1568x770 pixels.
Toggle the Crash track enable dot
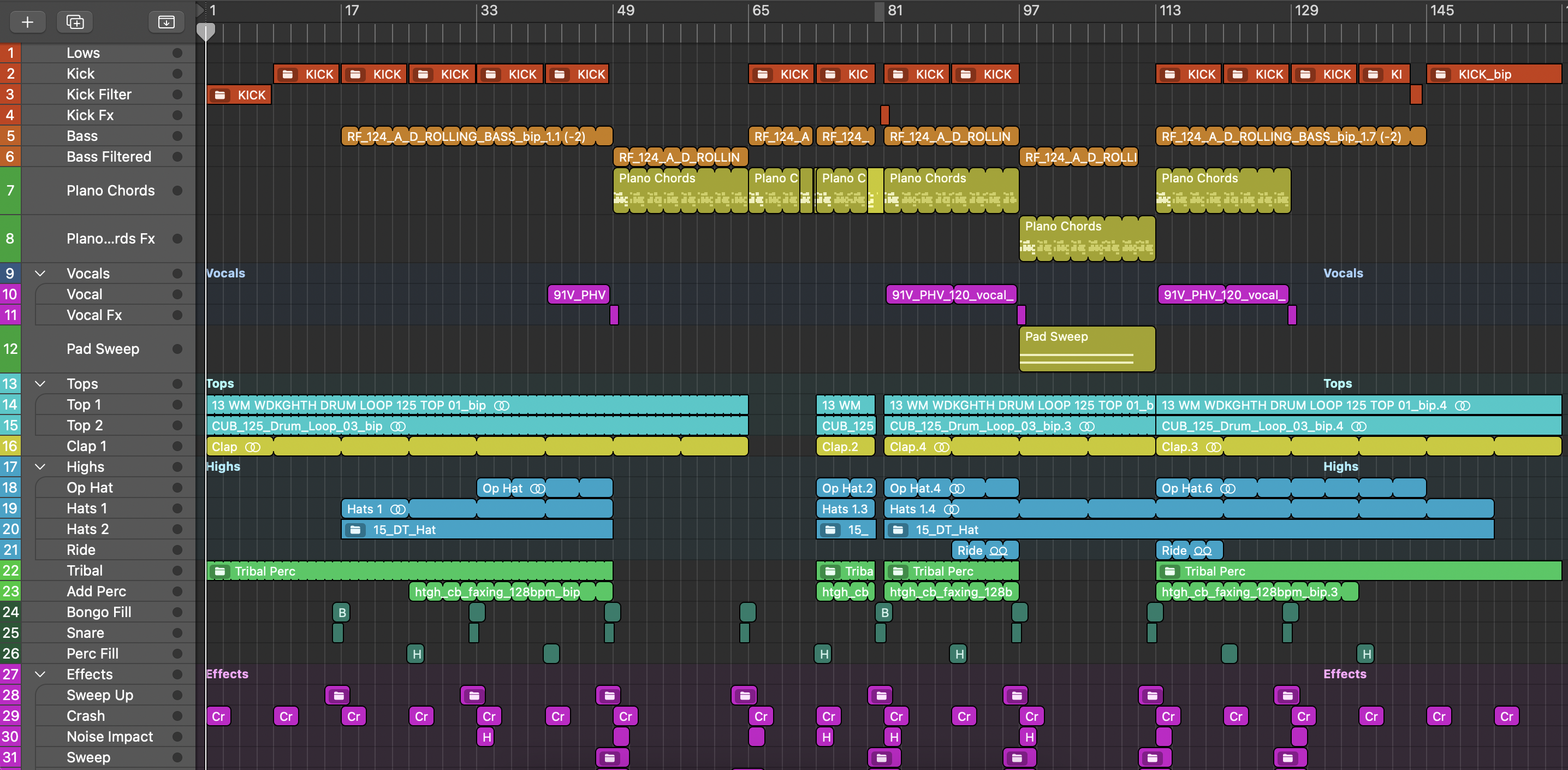click(x=177, y=716)
